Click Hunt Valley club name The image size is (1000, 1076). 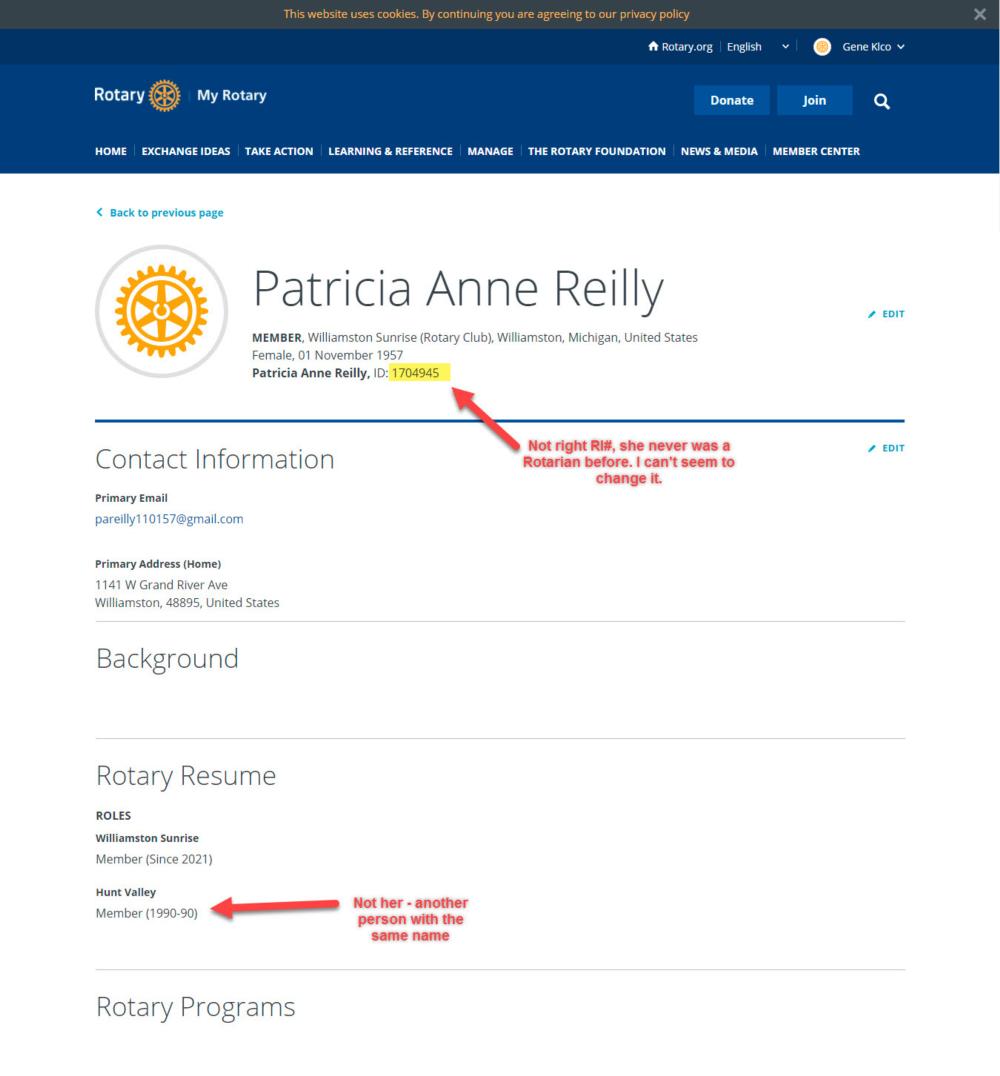pyautogui.click(x=126, y=892)
